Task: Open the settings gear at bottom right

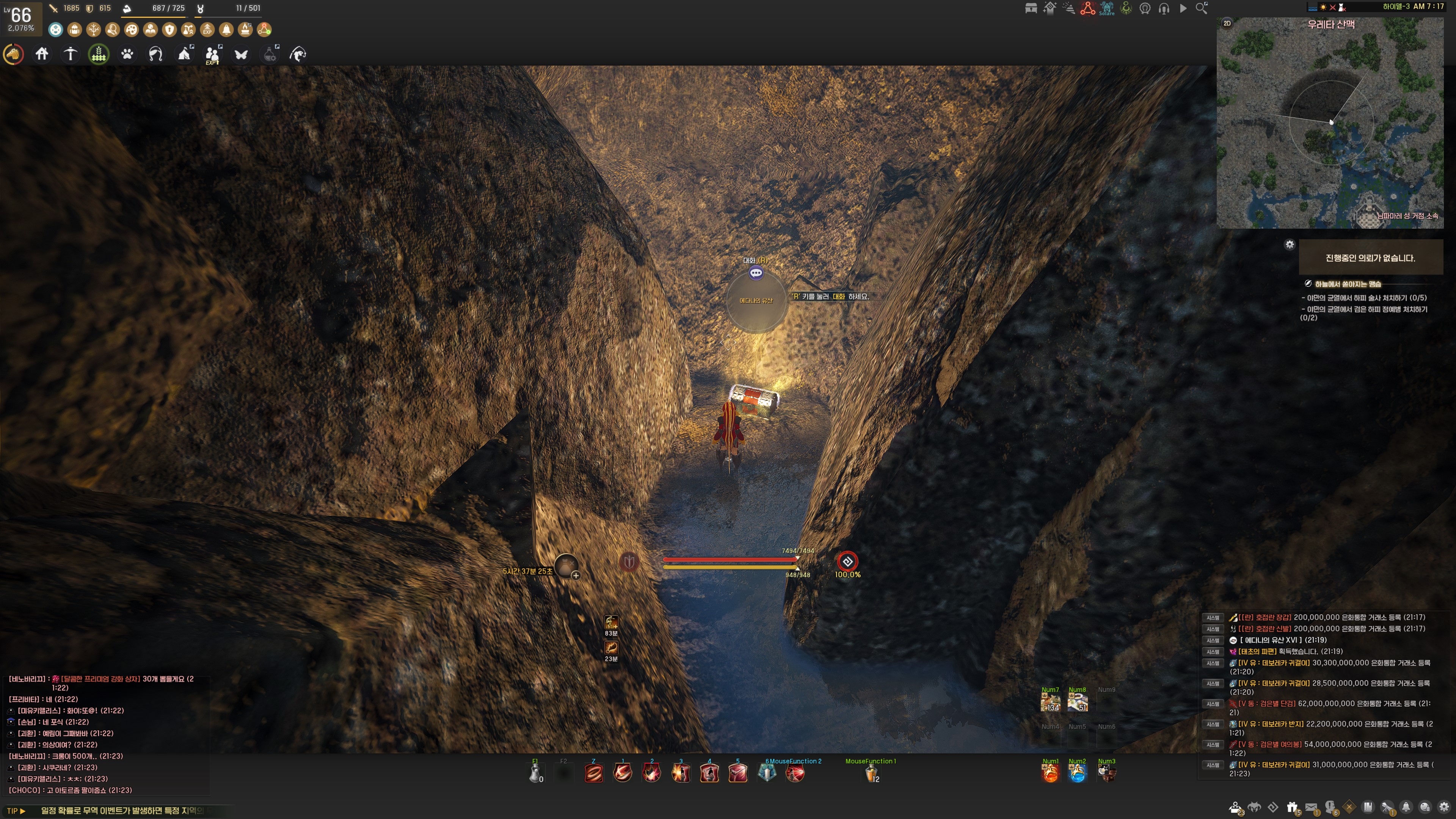Action: 1444,807
